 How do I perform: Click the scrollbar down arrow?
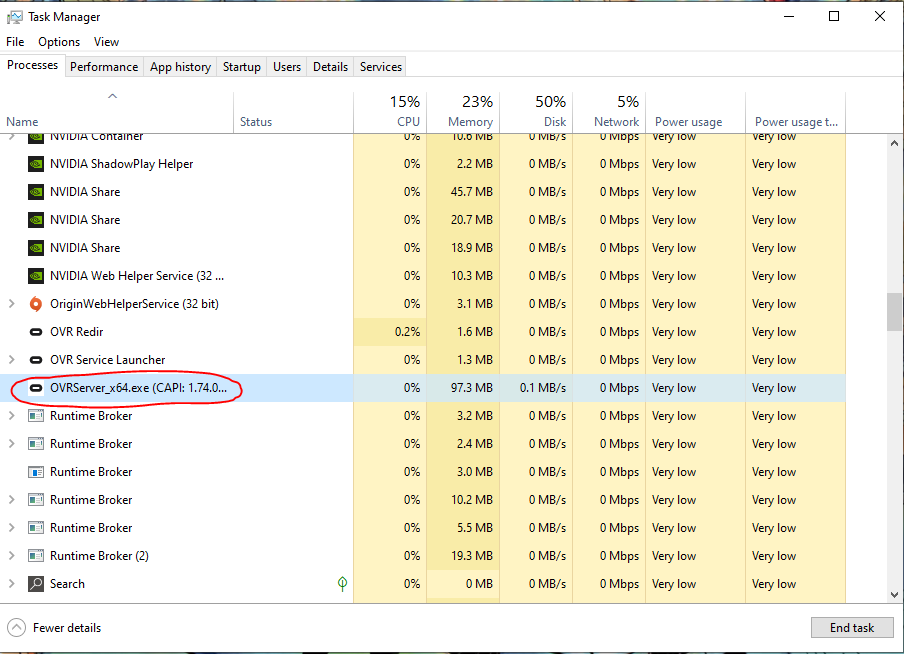(894, 595)
